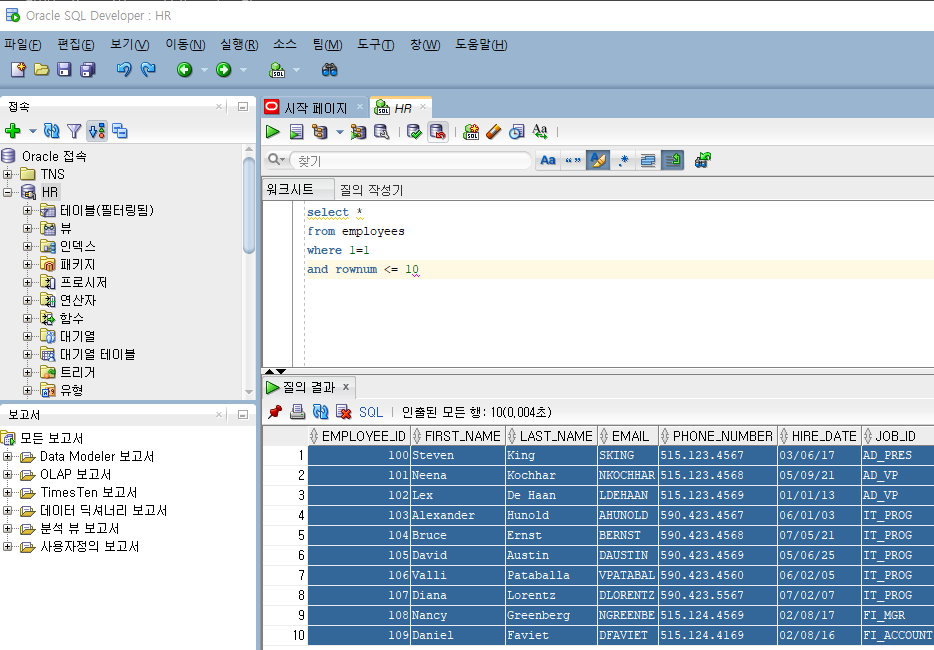Image resolution: width=934 pixels, height=650 pixels.
Task: Open the Explain Plan dropdown arrow
Action: tap(340, 132)
